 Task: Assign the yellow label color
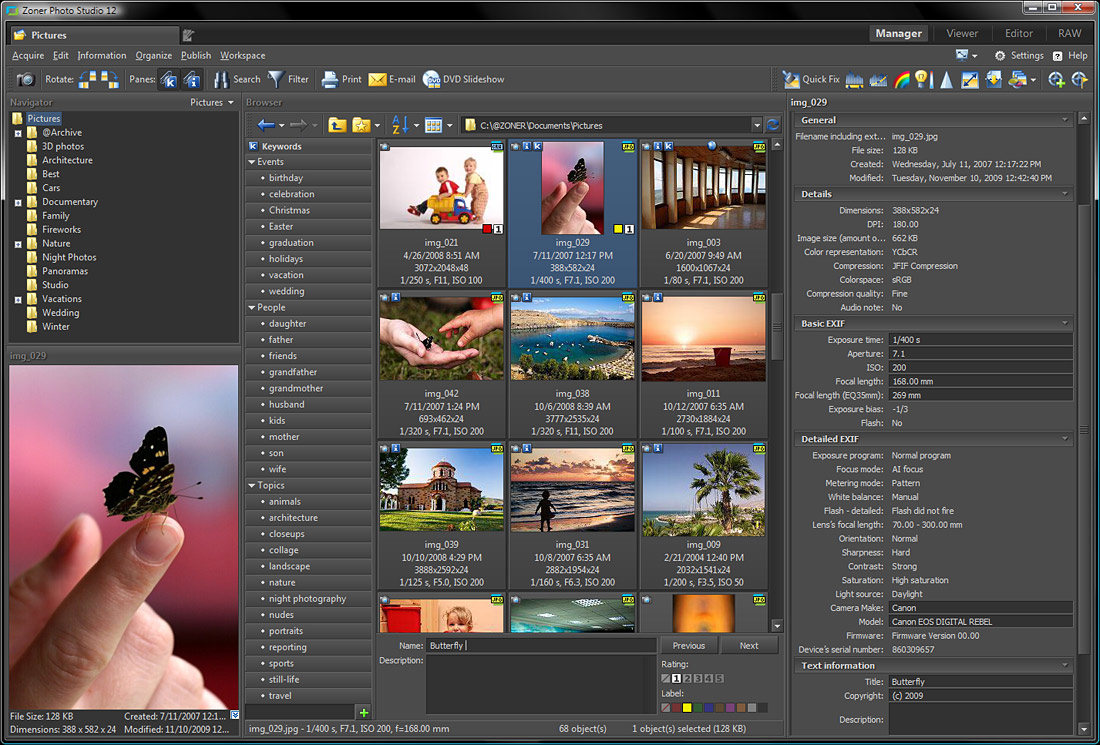coord(687,708)
